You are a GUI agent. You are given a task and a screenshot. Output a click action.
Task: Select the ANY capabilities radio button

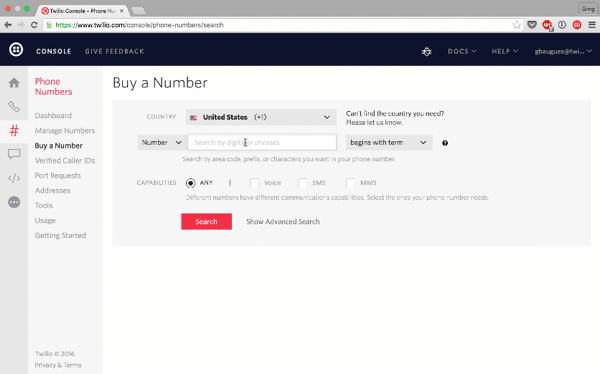[191, 183]
